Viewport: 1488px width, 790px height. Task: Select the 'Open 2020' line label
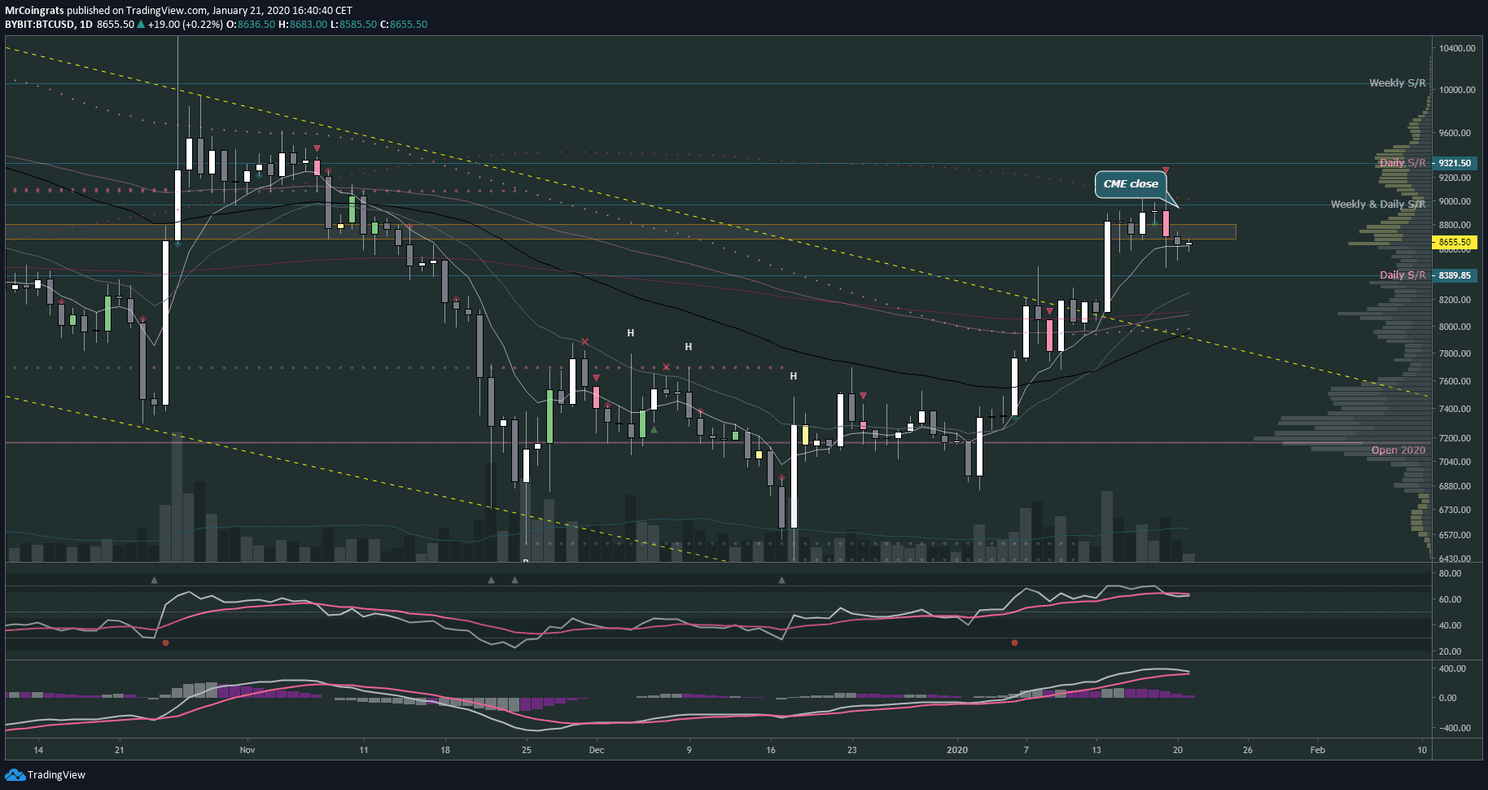tap(1398, 450)
